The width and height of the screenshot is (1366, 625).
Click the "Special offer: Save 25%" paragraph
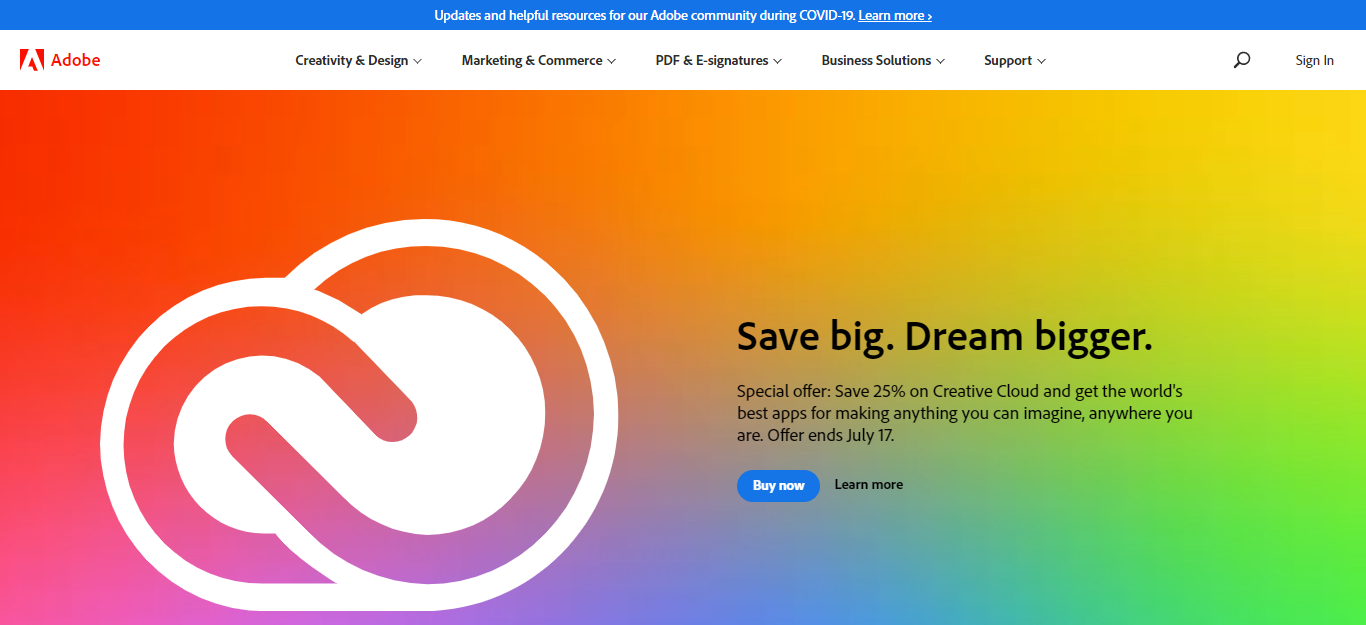[965, 413]
